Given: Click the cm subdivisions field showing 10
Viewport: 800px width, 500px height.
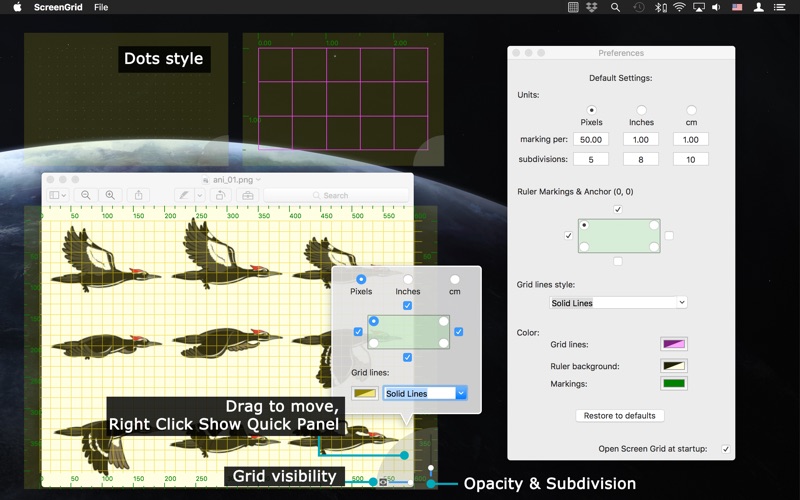Looking at the screenshot, I should coord(691,159).
